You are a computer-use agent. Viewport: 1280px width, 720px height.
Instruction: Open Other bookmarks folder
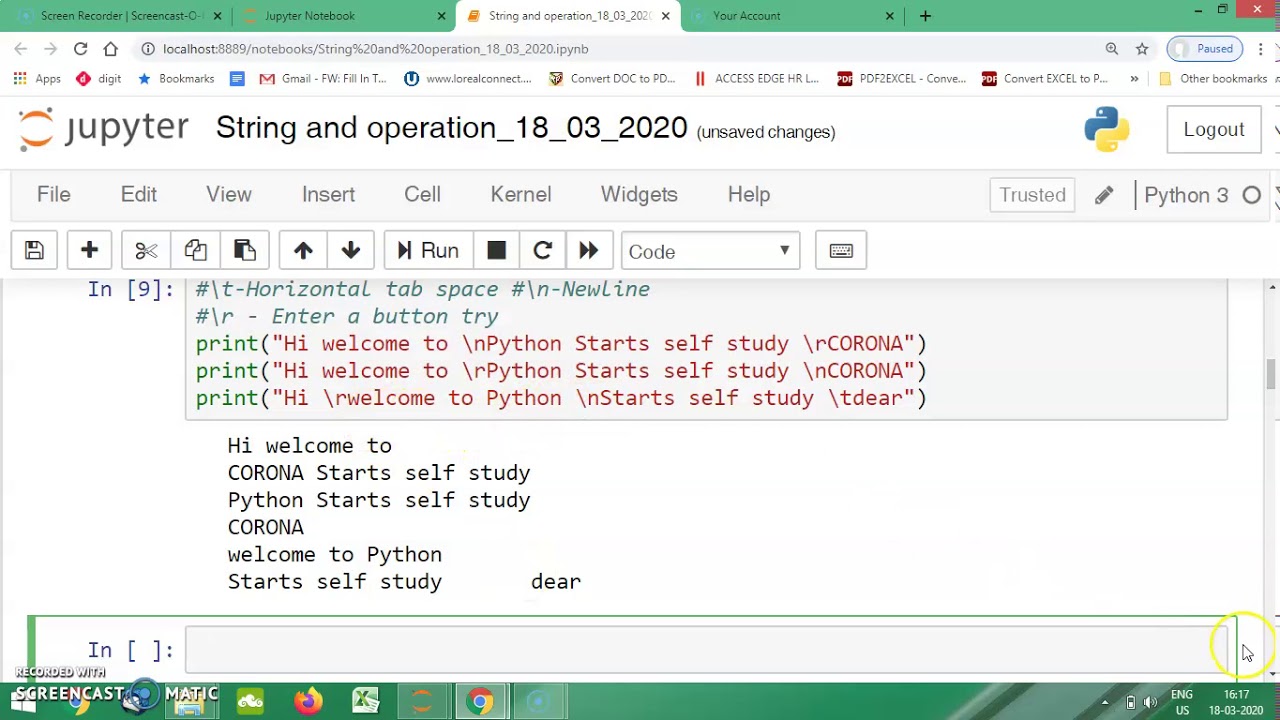[x=1213, y=78]
